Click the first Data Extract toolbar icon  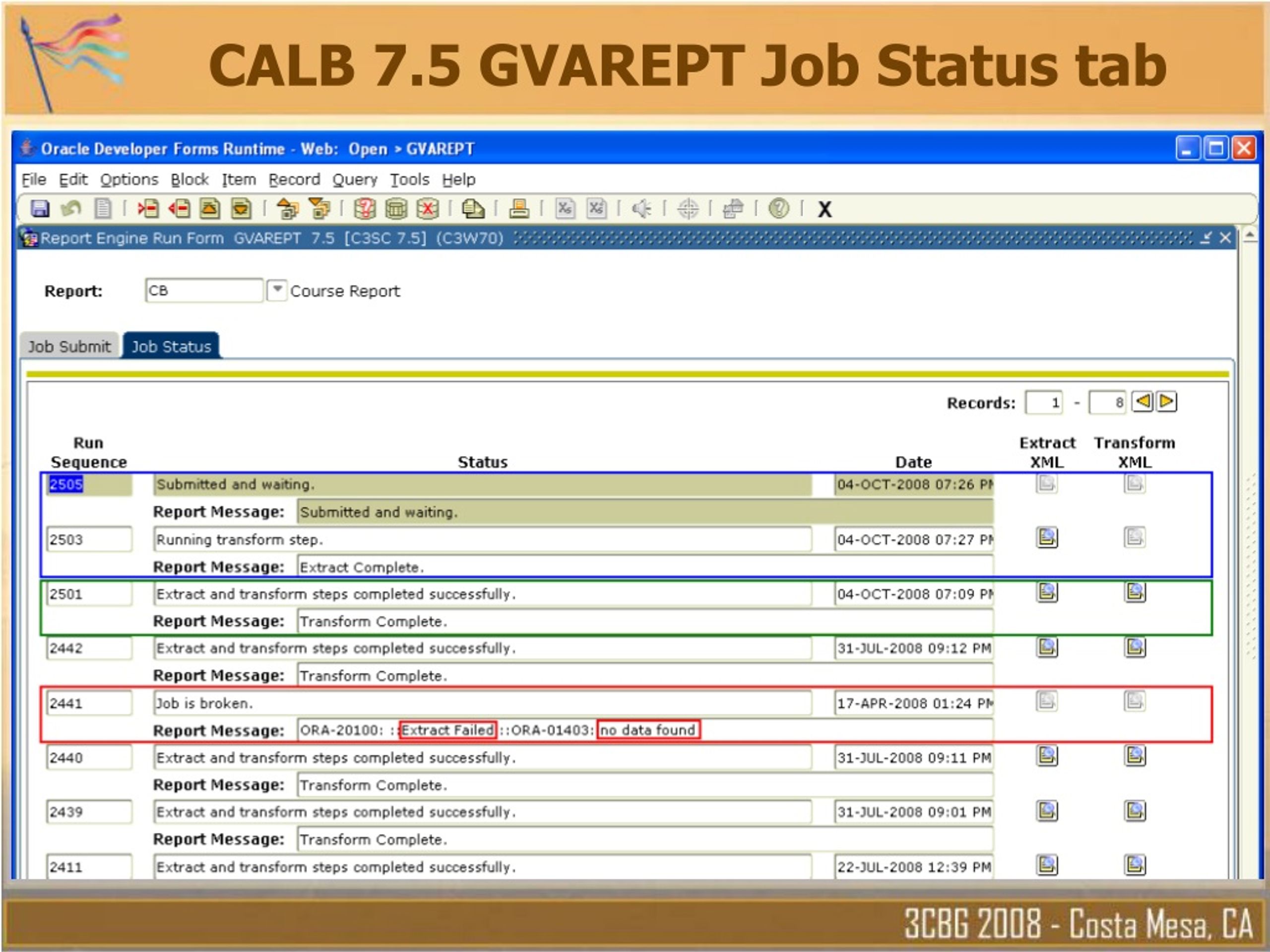(565, 208)
